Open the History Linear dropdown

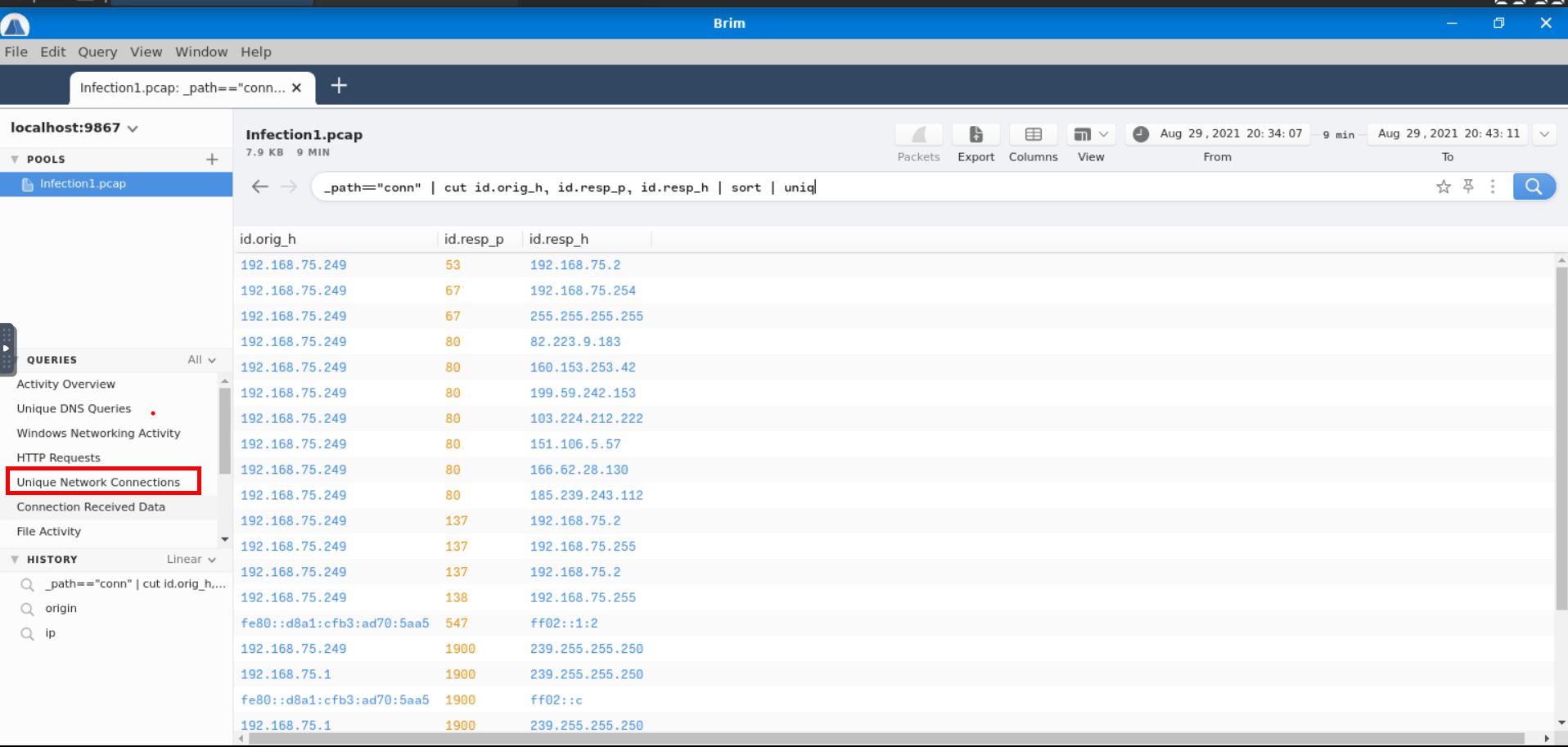191,560
